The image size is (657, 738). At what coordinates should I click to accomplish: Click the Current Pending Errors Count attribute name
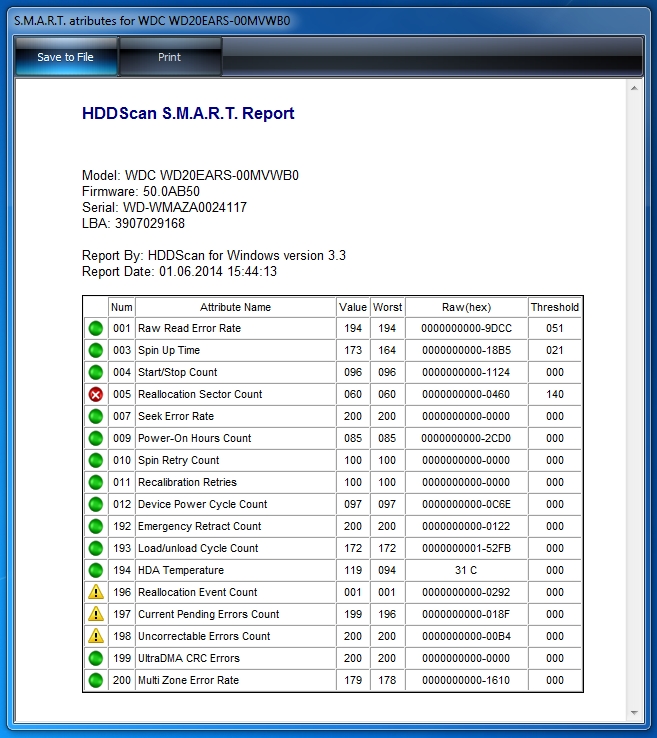(x=208, y=614)
